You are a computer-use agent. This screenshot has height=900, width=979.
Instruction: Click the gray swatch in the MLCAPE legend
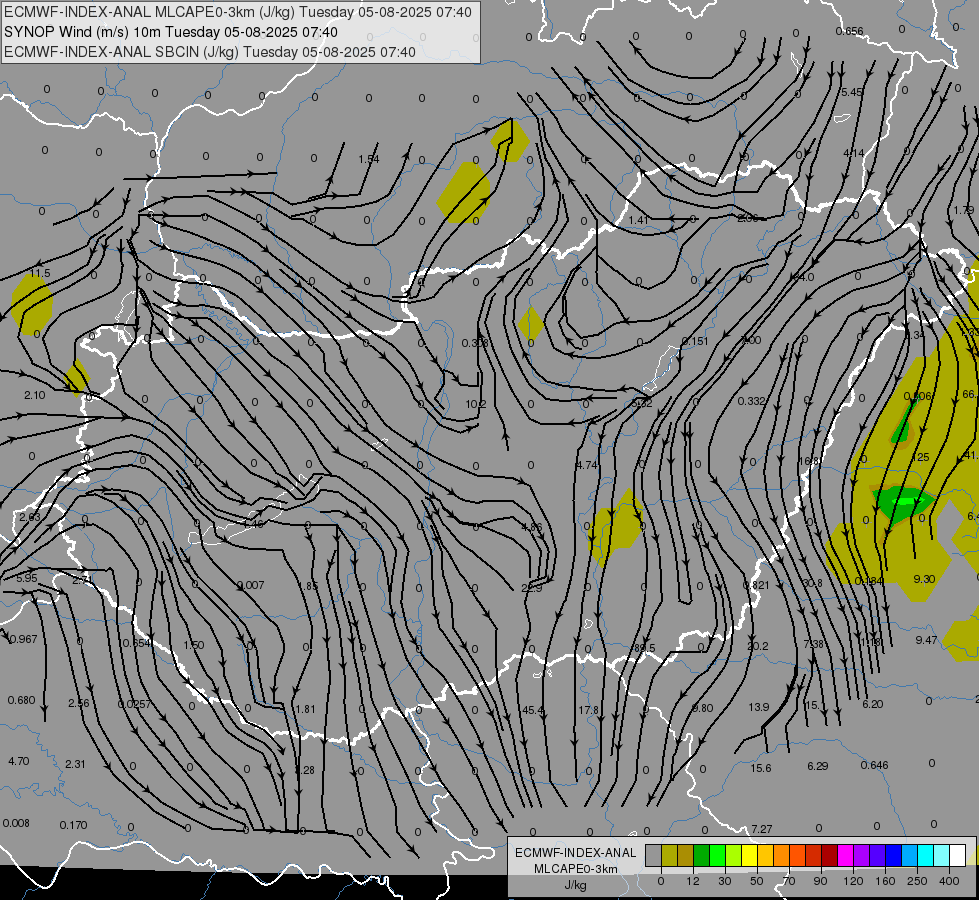point(654,855)
